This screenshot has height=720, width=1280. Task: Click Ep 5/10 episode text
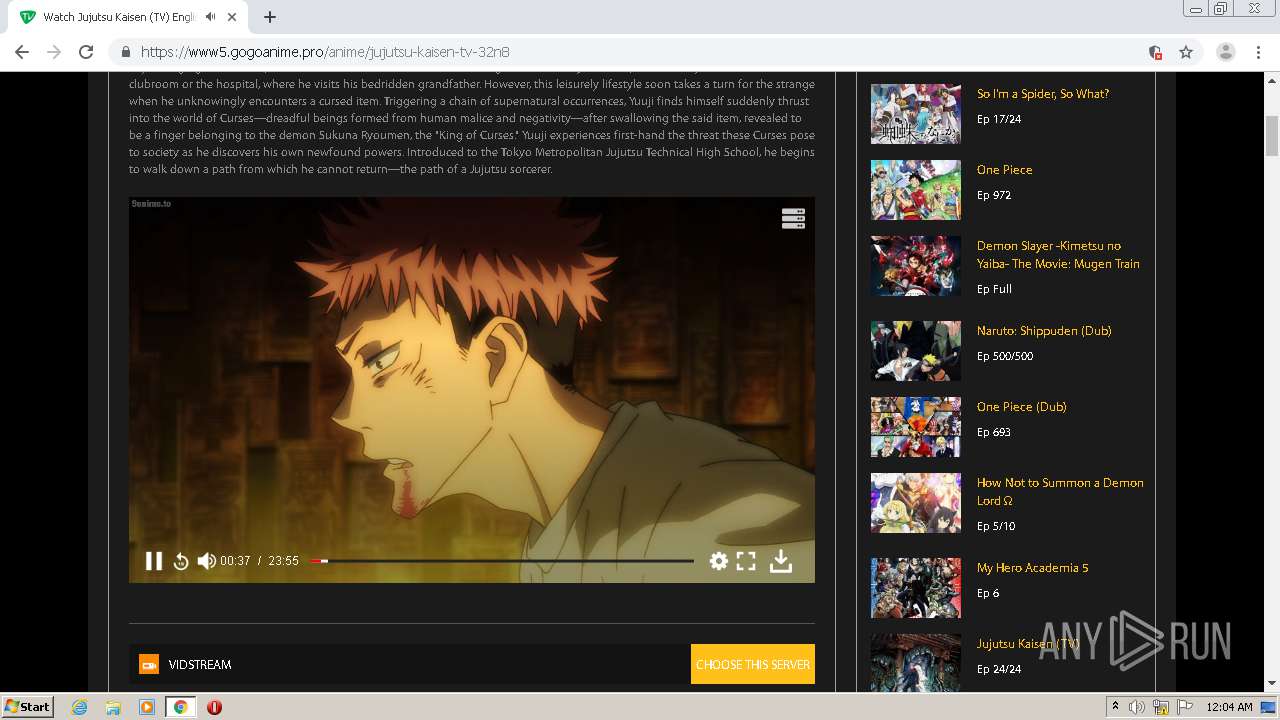click(x=996, y=526)
